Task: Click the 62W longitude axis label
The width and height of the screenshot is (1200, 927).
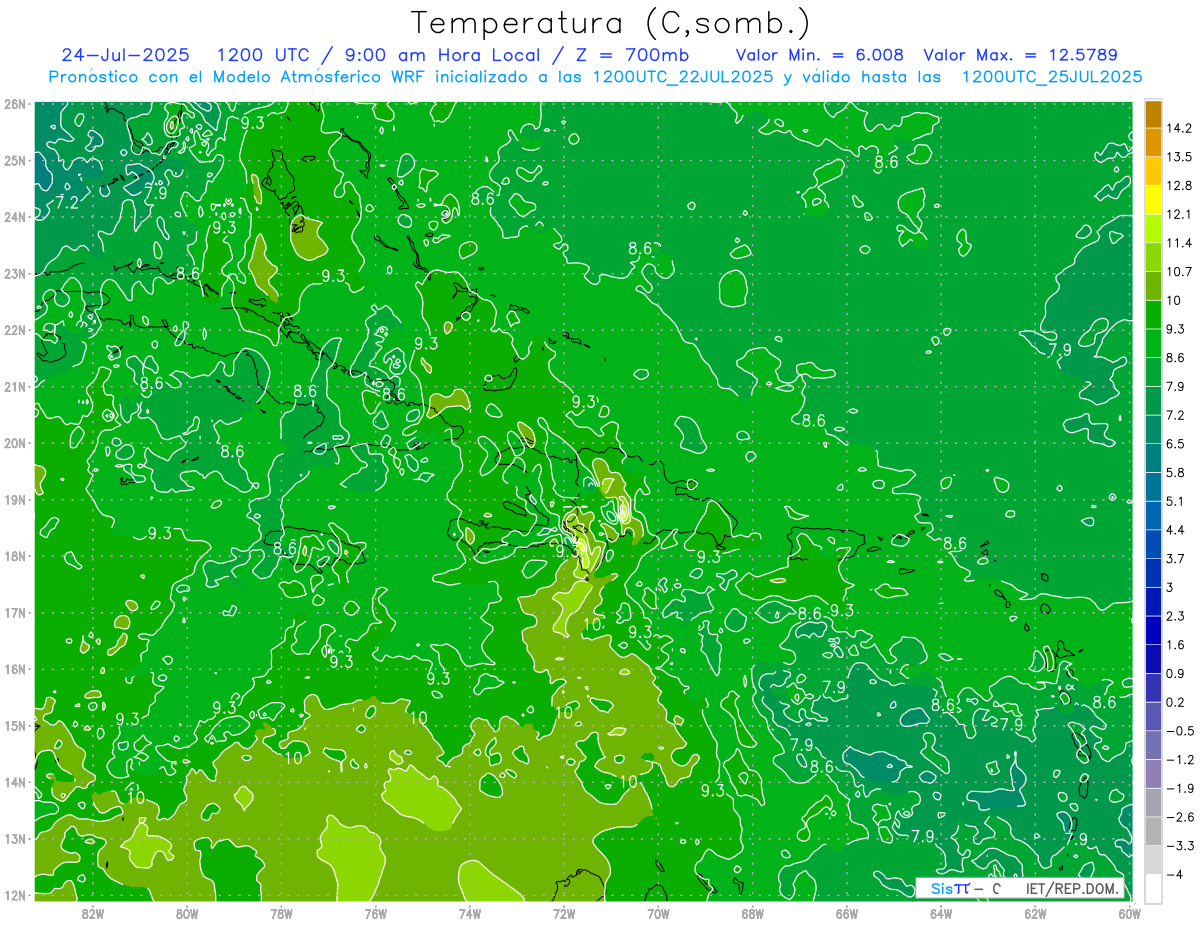Action: (1035, 913)
